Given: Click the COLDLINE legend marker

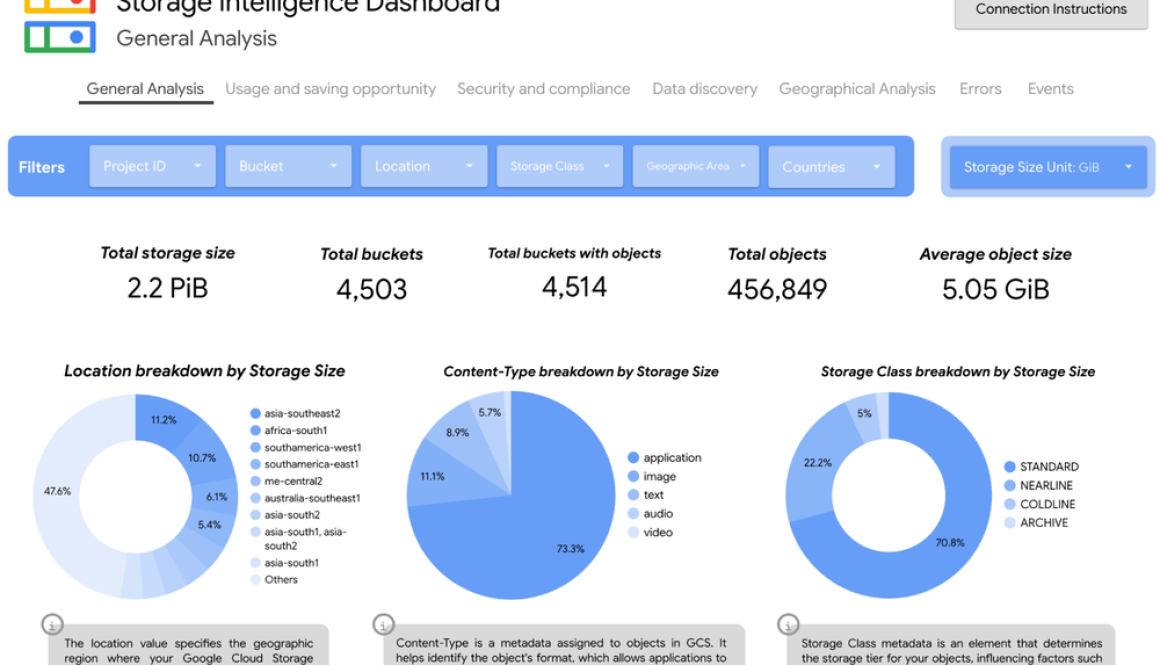Looking at the screenshot, I should 1008,504.
